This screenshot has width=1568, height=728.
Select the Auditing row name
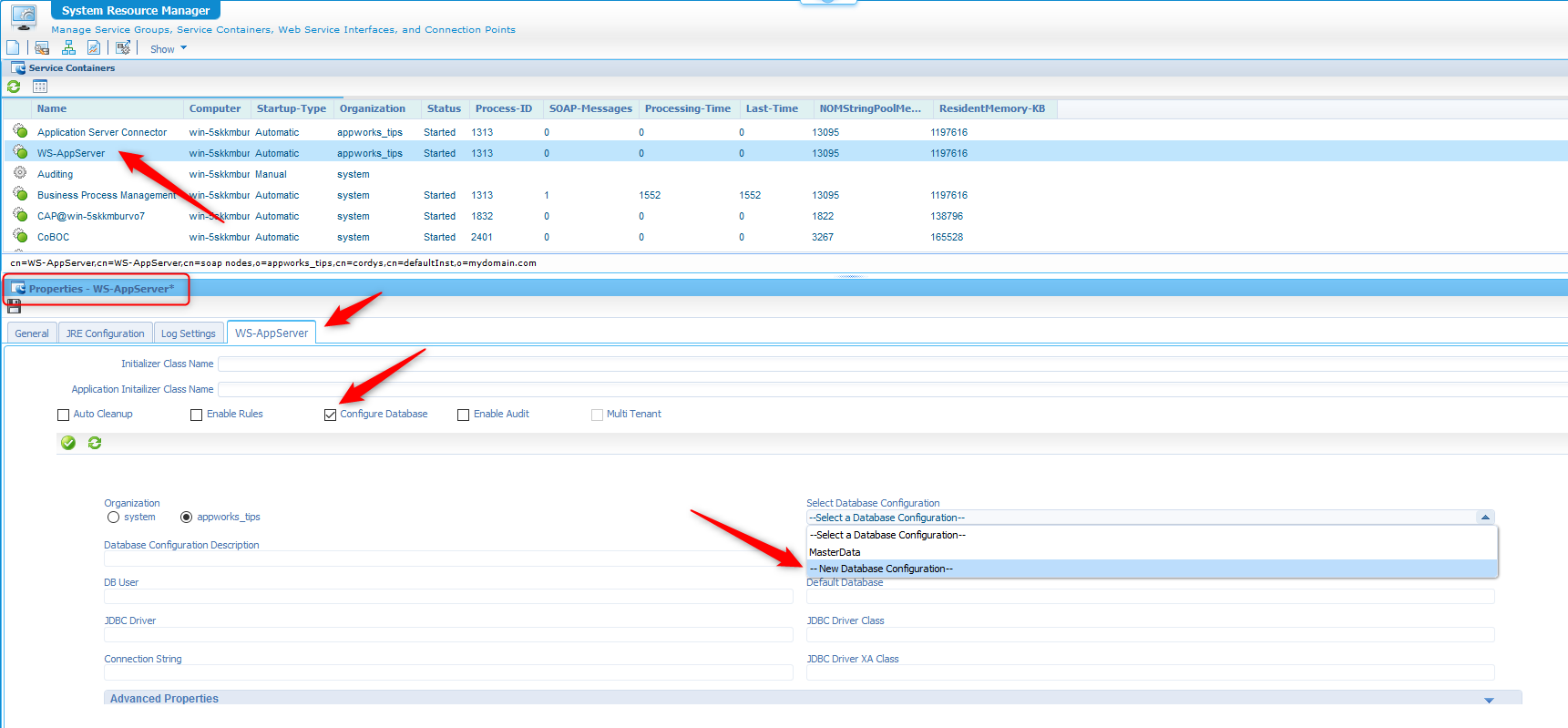55,174
